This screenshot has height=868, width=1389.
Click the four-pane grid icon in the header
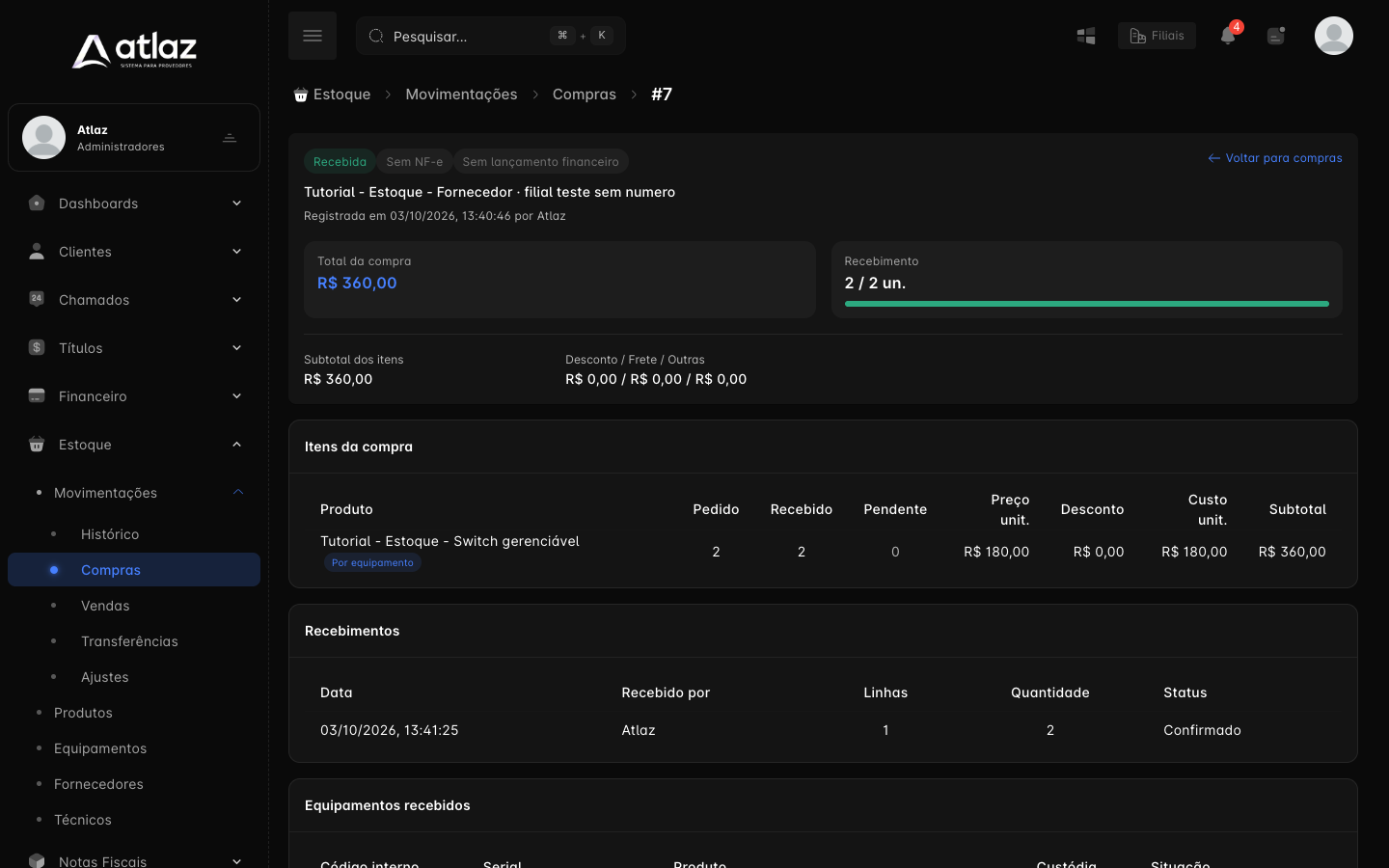point(1086,36)
